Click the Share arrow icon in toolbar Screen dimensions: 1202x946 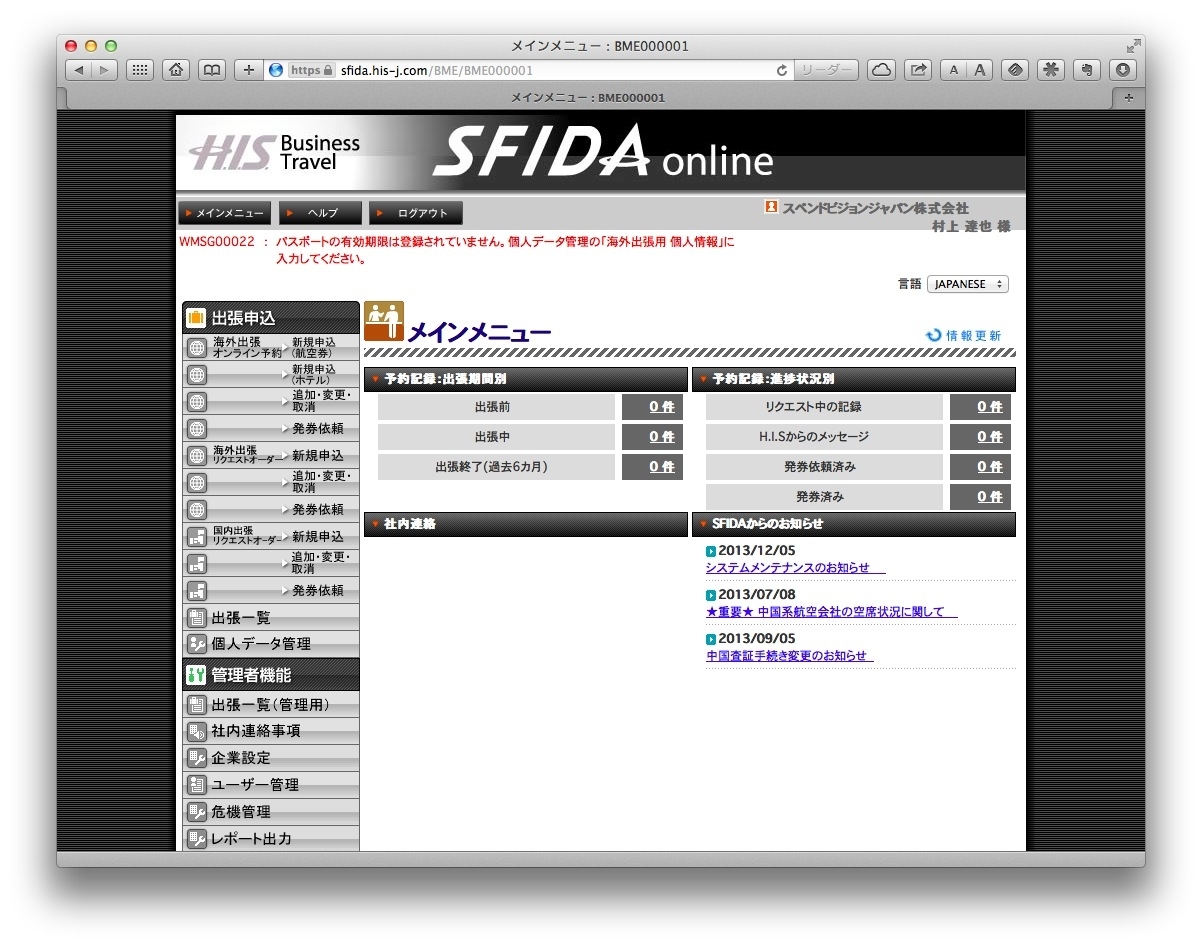pyautogui.click(x=918, y=70)
